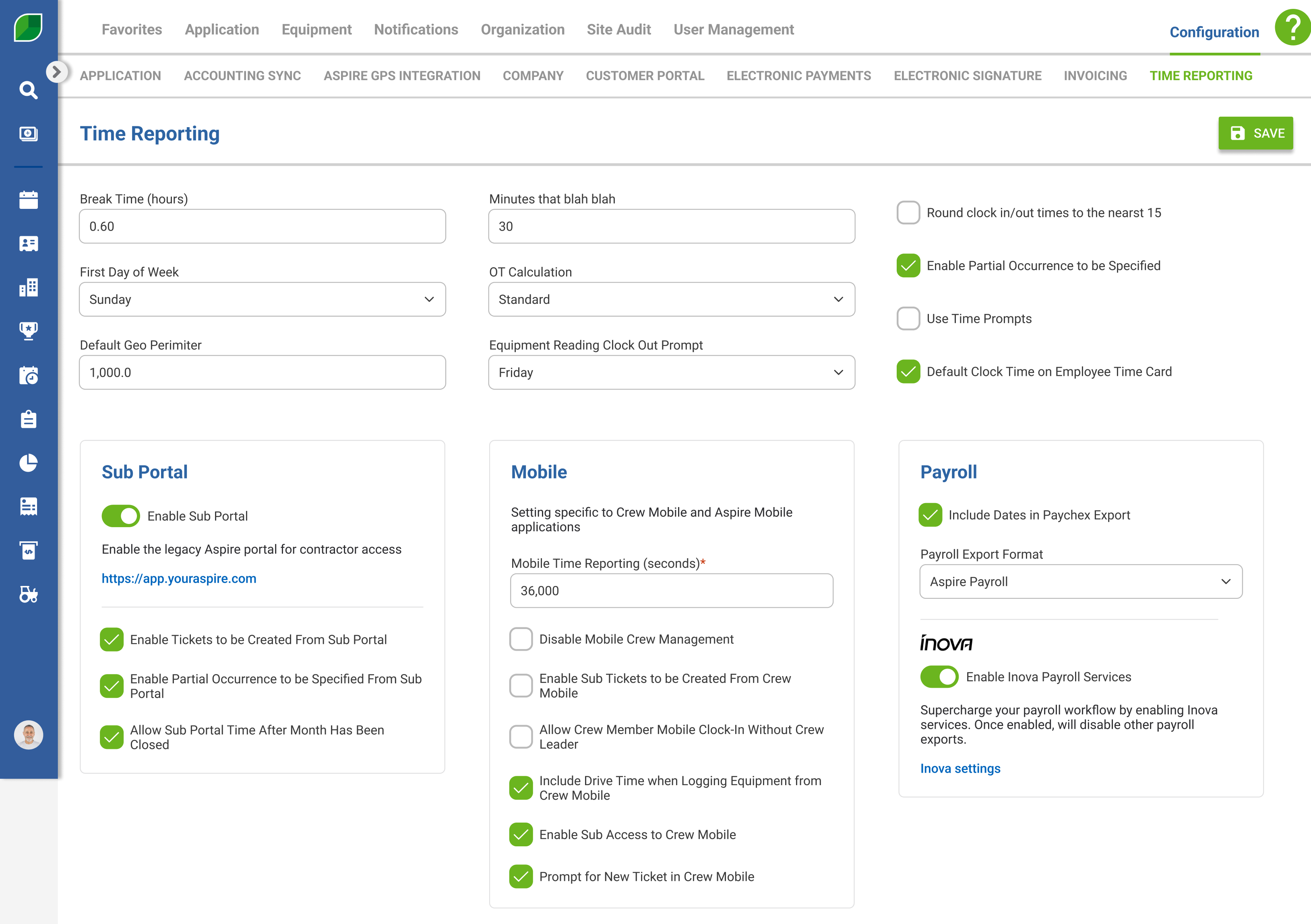Open the Favorites menu

132,30
